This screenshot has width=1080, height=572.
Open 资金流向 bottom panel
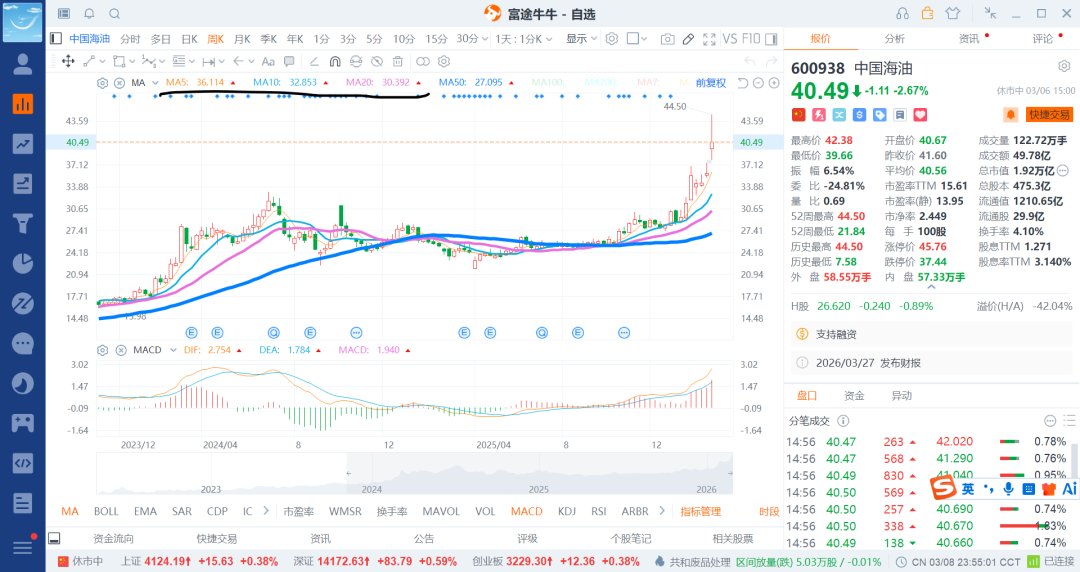(114, 538)
